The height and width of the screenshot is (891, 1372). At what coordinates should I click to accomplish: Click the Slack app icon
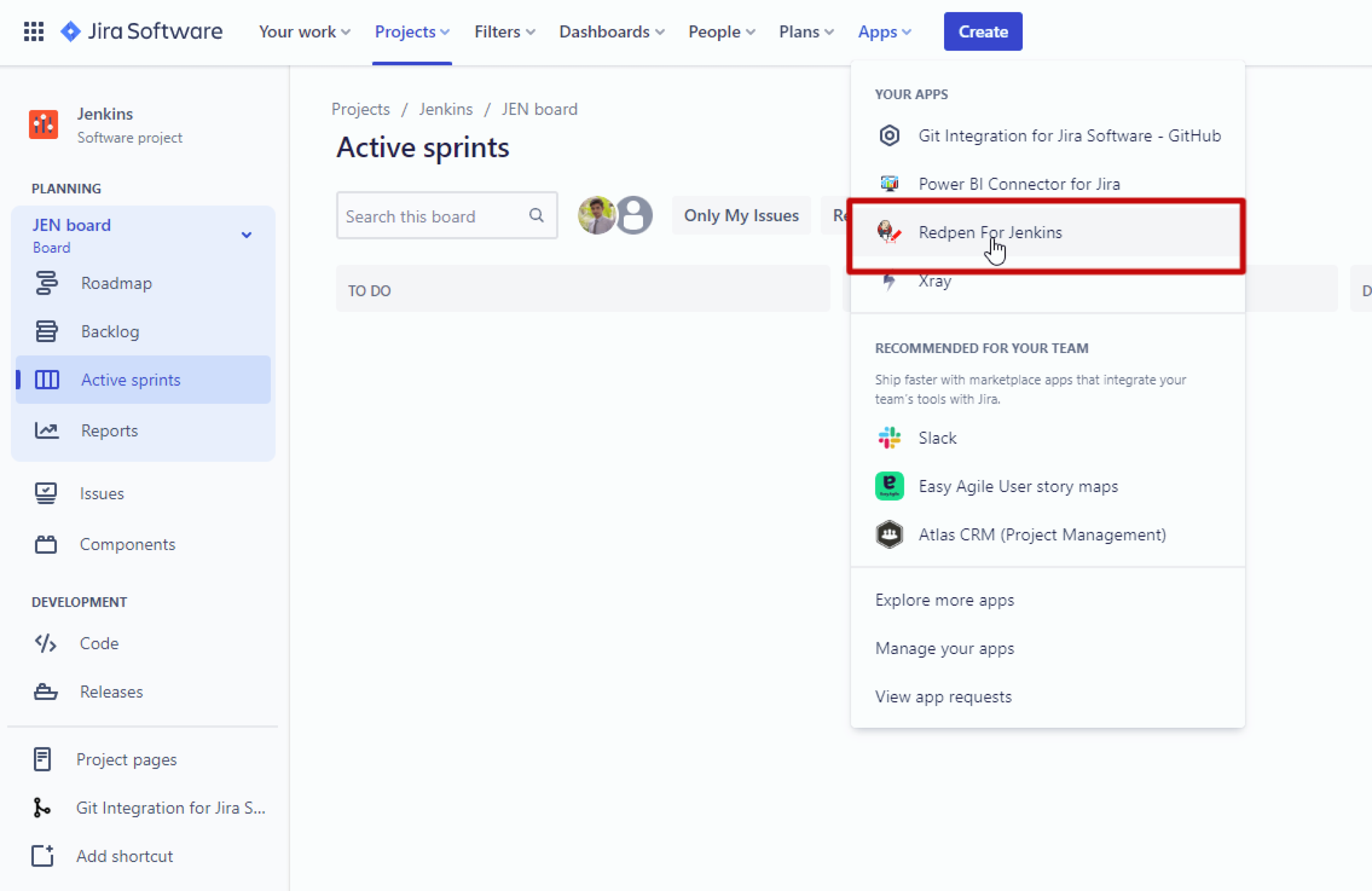tap(890, 438)
